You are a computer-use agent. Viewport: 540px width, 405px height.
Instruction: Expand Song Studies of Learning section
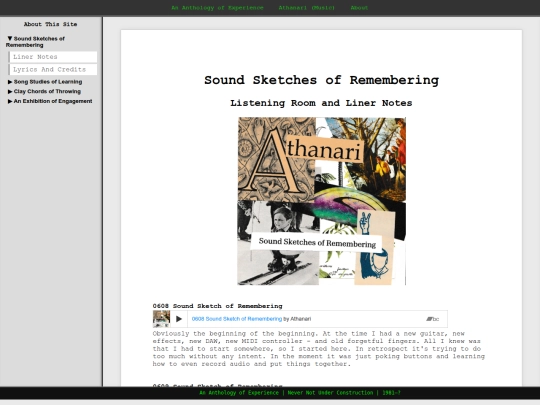45,82
